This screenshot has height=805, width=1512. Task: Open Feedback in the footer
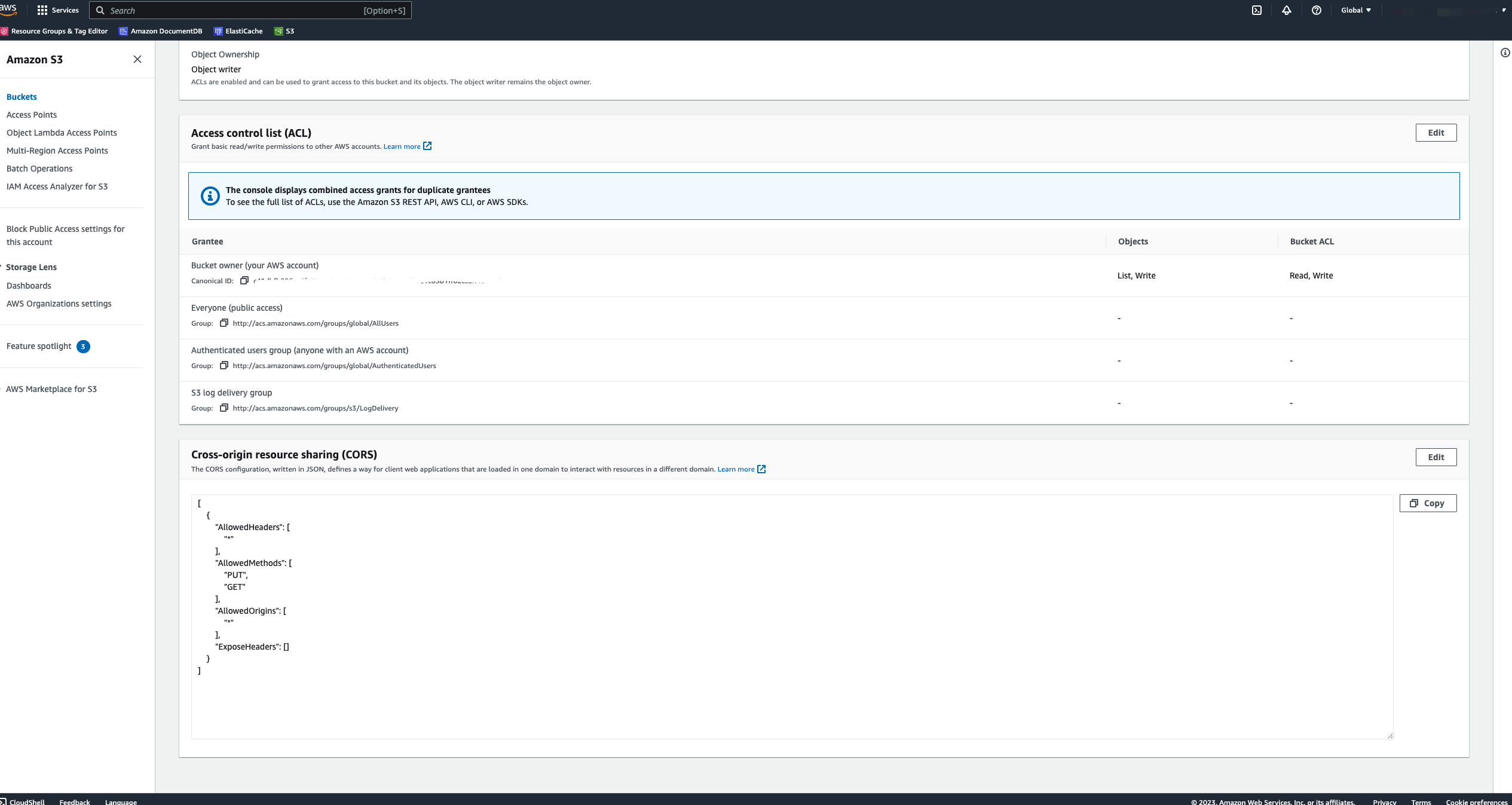75,801
